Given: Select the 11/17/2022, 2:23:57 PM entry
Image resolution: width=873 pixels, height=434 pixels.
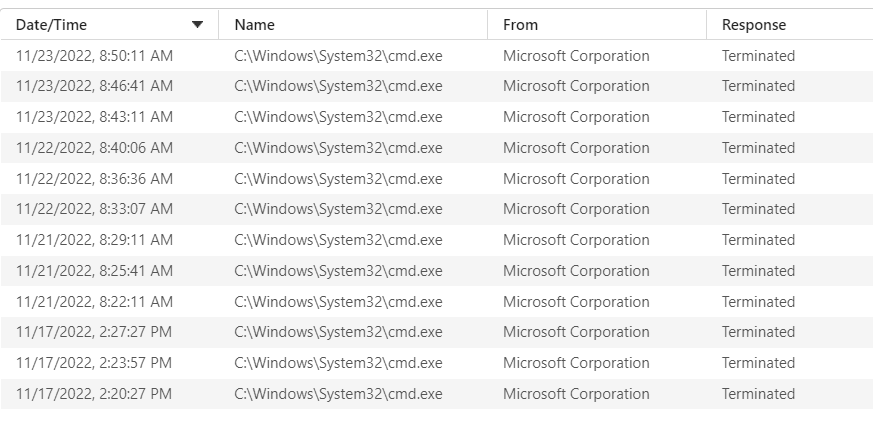Looking at the screenshot, I should click(436, 363).
